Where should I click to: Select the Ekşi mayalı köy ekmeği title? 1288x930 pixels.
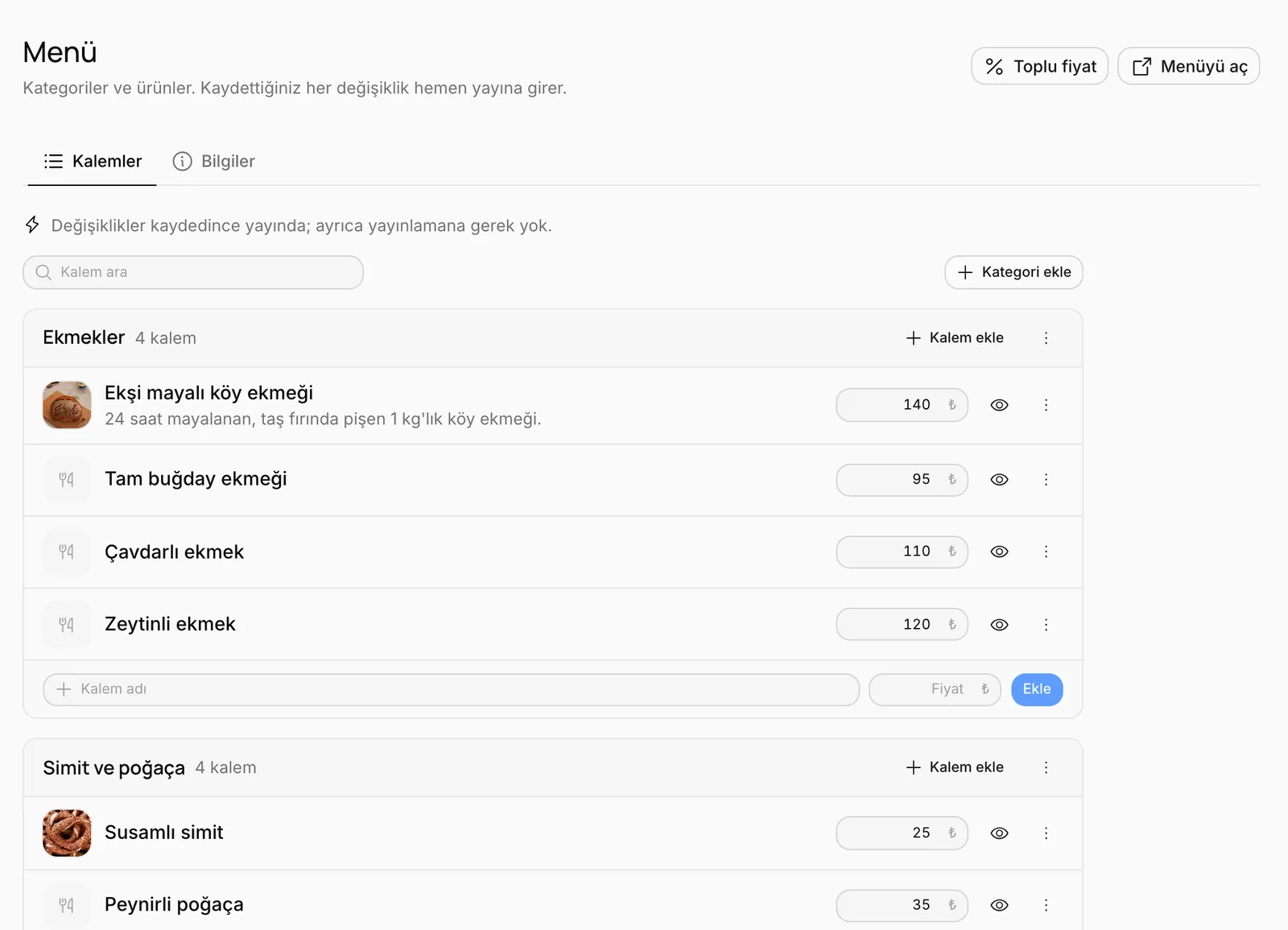click(x=208, y=393)
